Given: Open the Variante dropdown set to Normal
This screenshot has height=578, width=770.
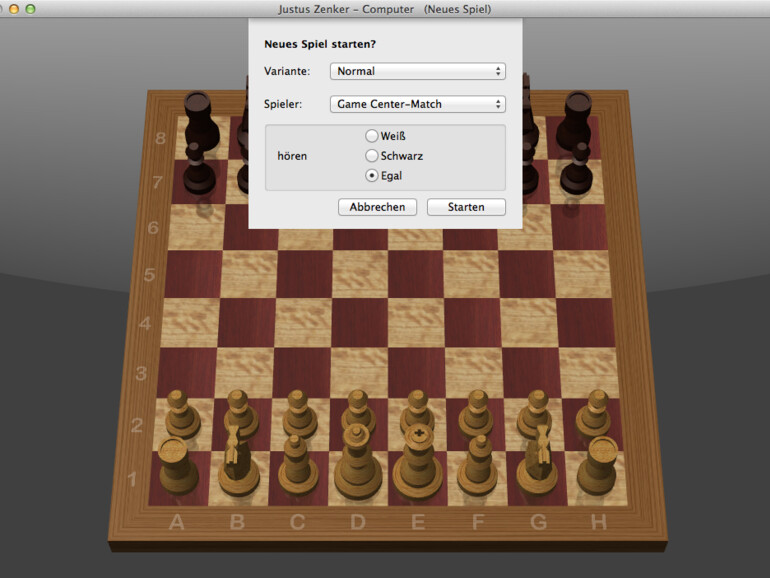Looking at the screenshot, I should [417, 71].
